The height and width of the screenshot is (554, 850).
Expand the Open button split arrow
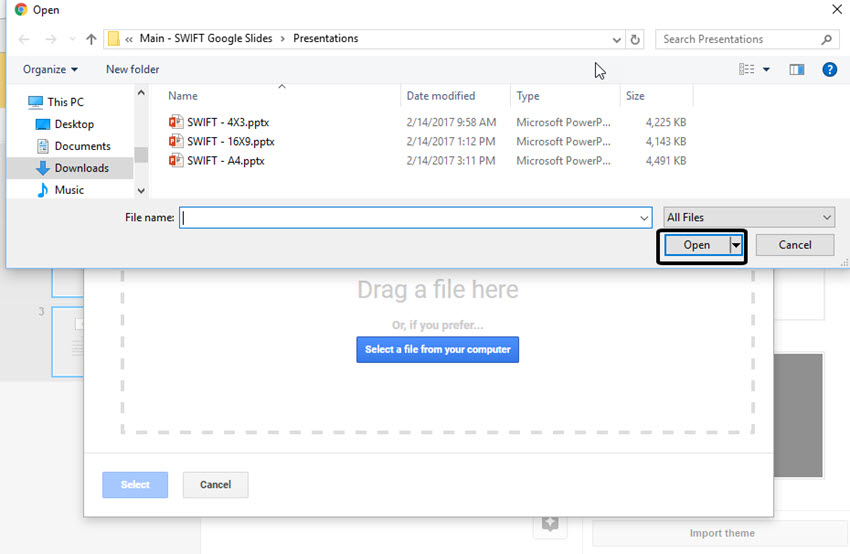(736, 245)
